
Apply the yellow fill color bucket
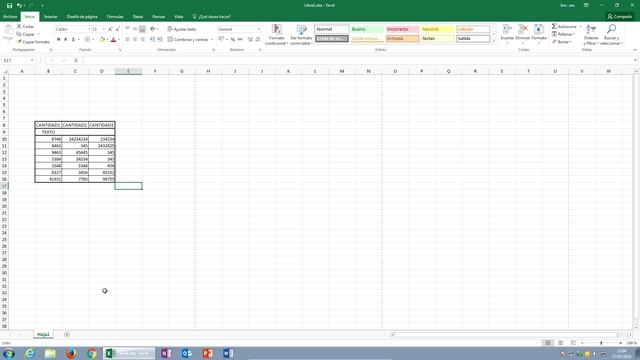tap(102, 40)
